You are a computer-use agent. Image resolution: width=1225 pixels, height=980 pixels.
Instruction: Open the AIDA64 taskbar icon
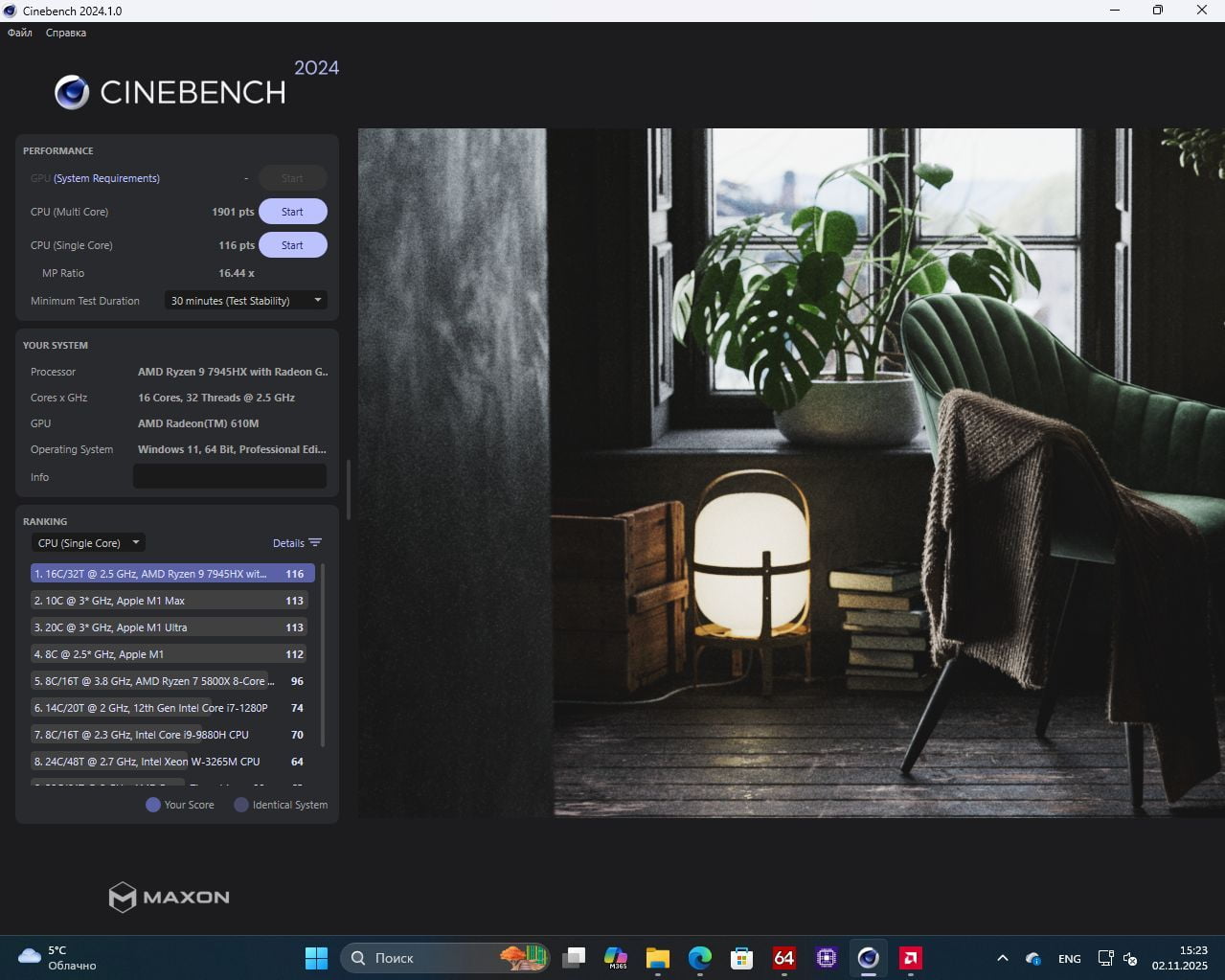point(784,958)
